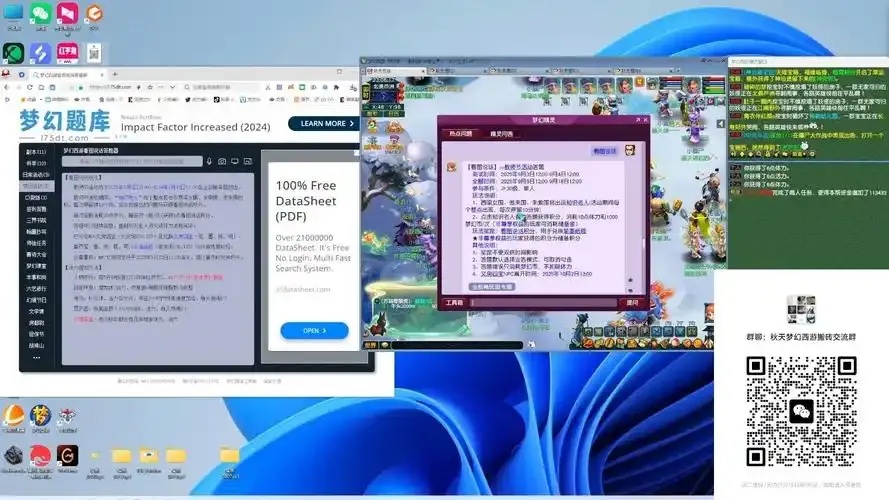Open the rightmost yellow folder on the desktop
Image resolution: width=889 pixels, height=500 pixels.
coord(230,455)
